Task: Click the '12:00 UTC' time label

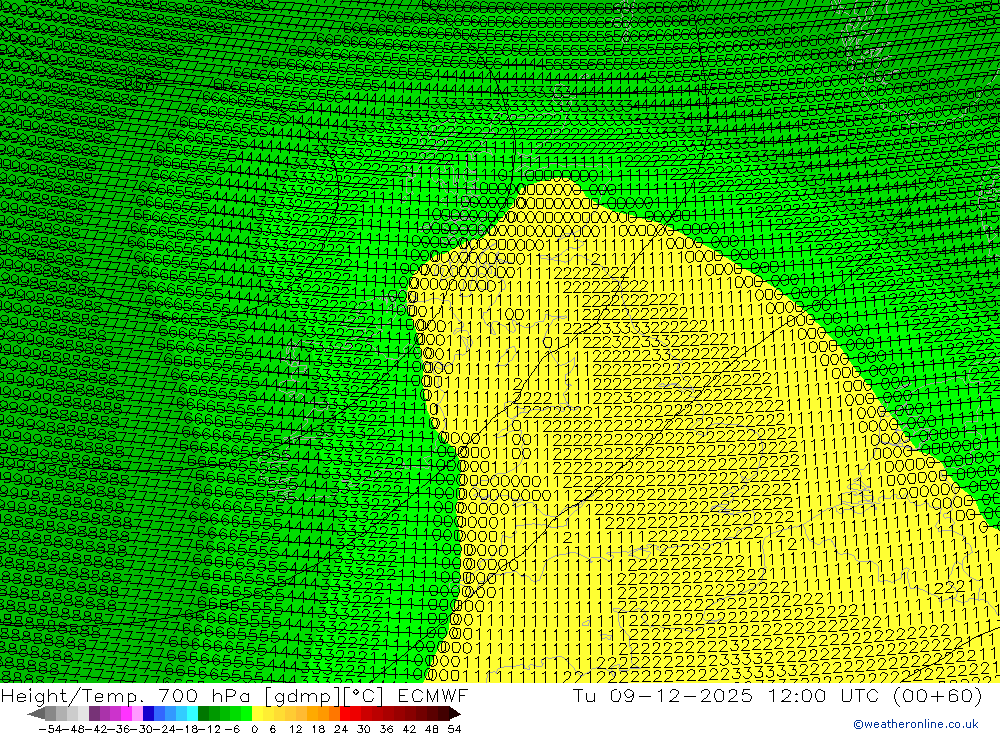Action: click(x=825, y=696)
